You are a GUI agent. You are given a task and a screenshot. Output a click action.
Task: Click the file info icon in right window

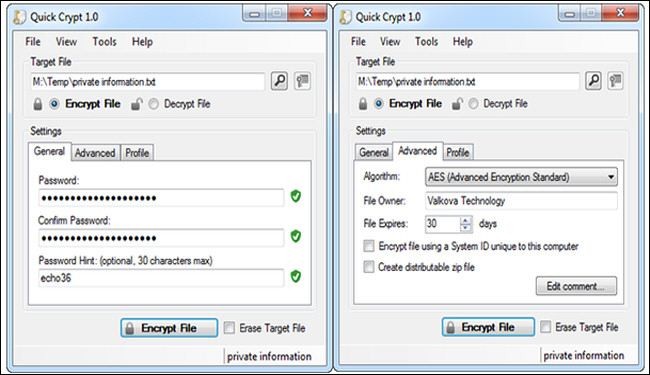tap(616, 80)
